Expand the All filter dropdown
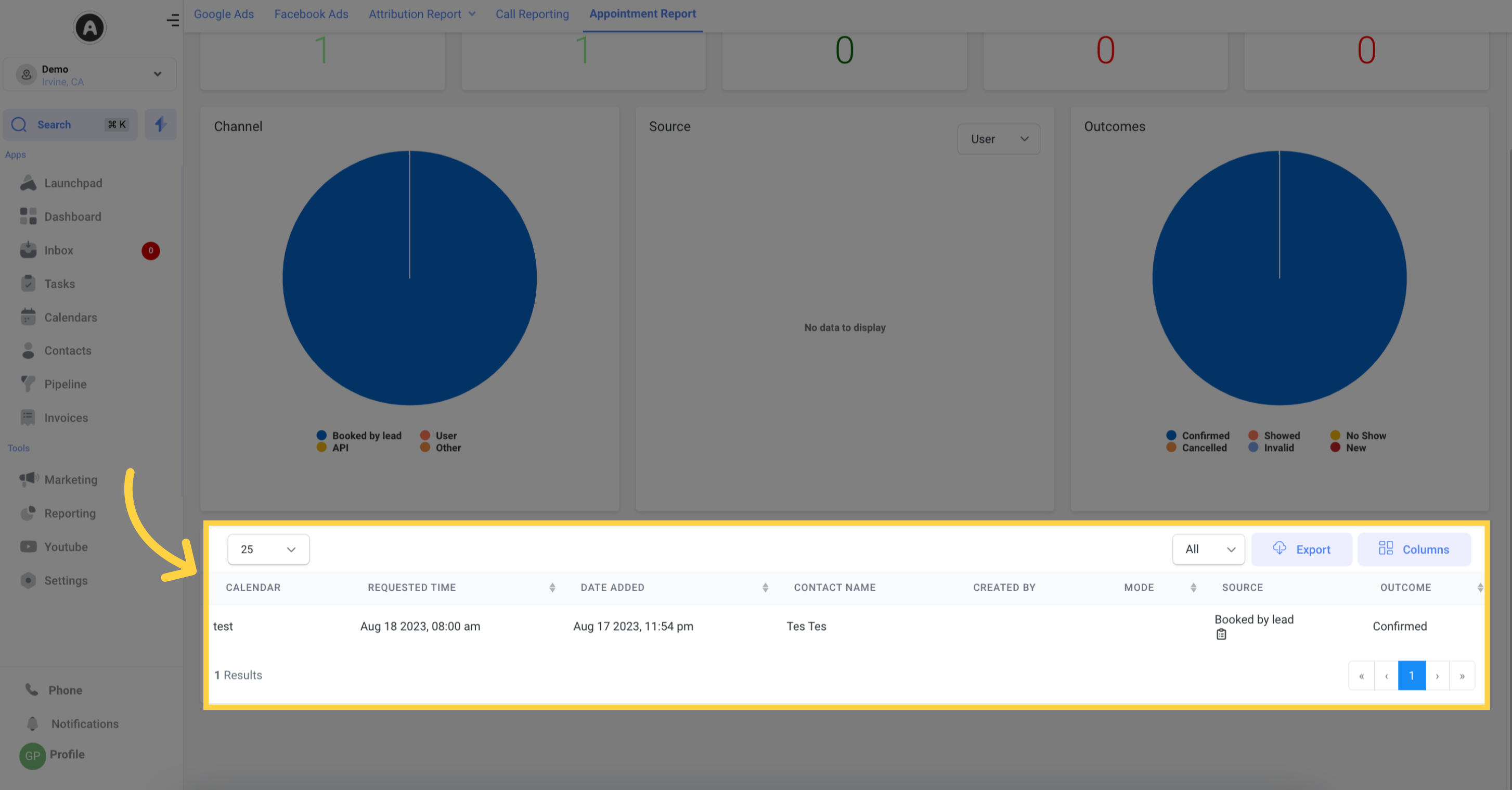Screen dimensions: 1512x790 point(1207,549)
